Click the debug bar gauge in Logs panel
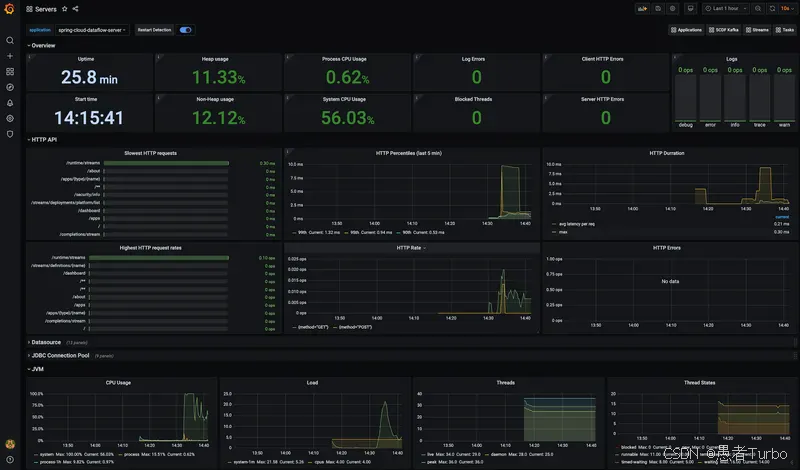The width and height of the screenshot is (800, 470). tap(685, 98)
